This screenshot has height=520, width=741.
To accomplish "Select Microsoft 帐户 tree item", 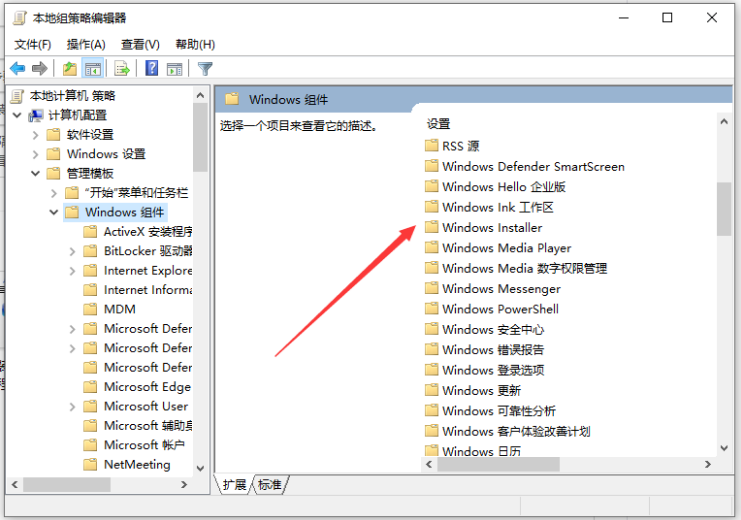I will 134,445.
